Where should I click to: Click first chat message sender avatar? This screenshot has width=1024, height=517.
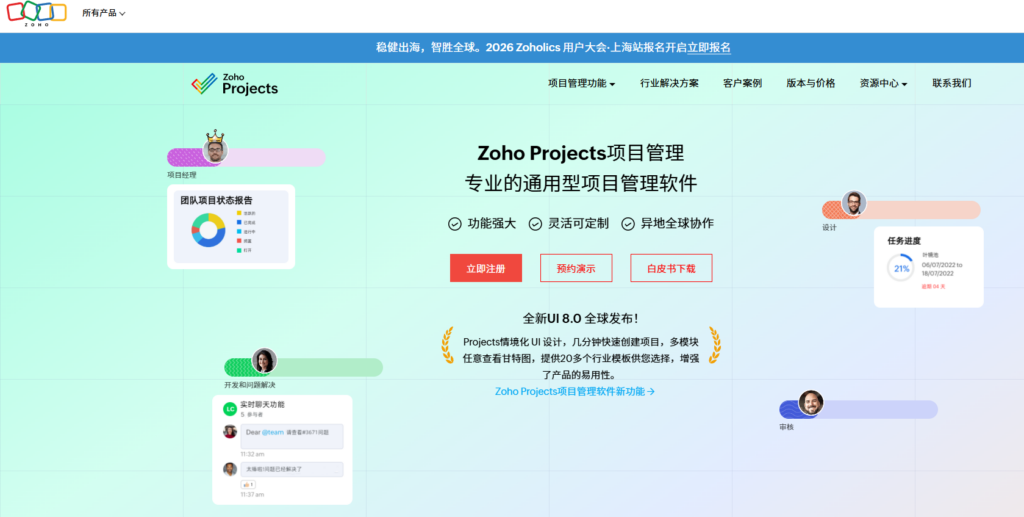click(x=230, y=431)
